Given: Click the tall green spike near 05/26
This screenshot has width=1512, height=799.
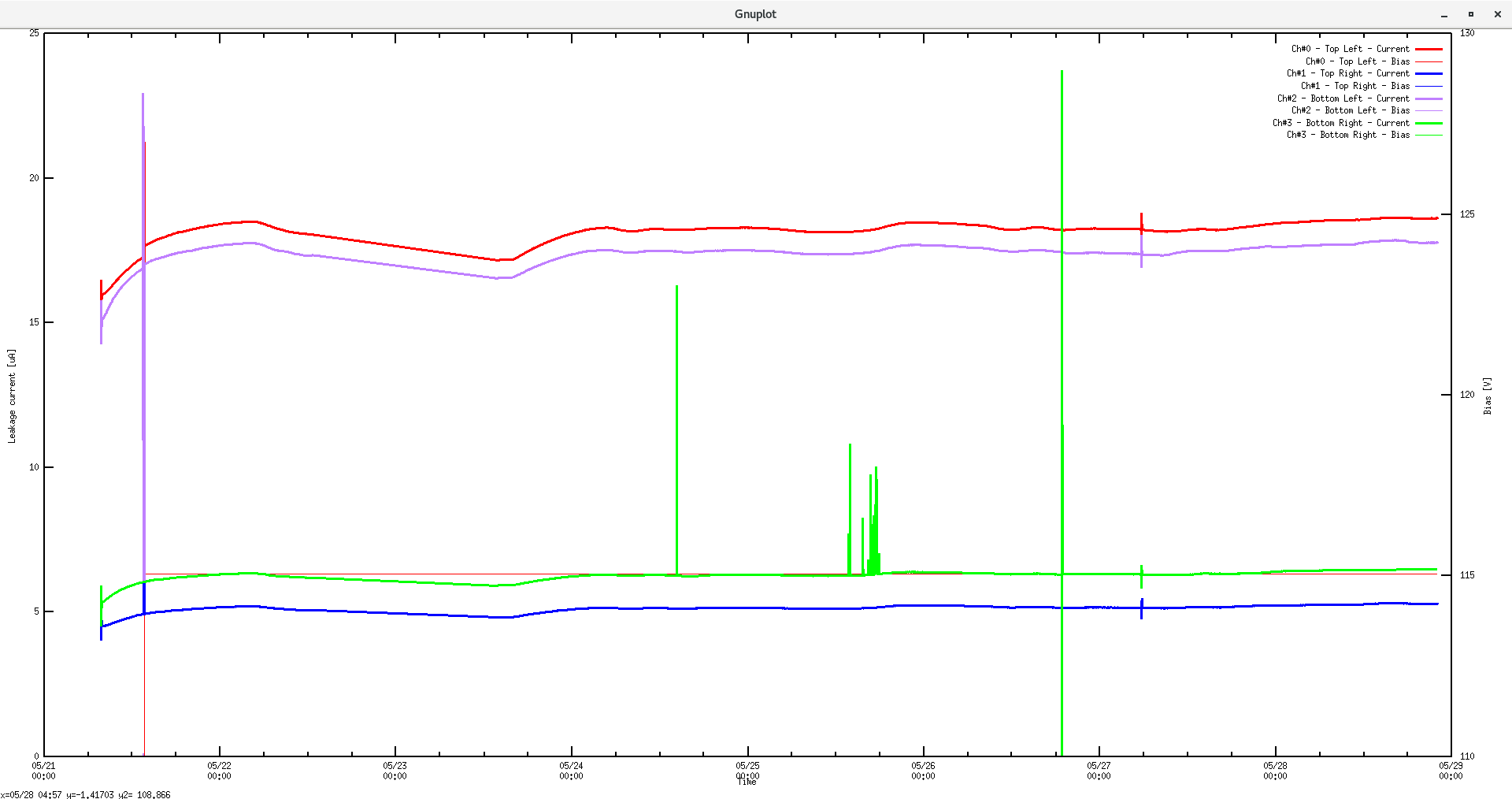Looking at the screenshot, I should tap(1061, 394).
